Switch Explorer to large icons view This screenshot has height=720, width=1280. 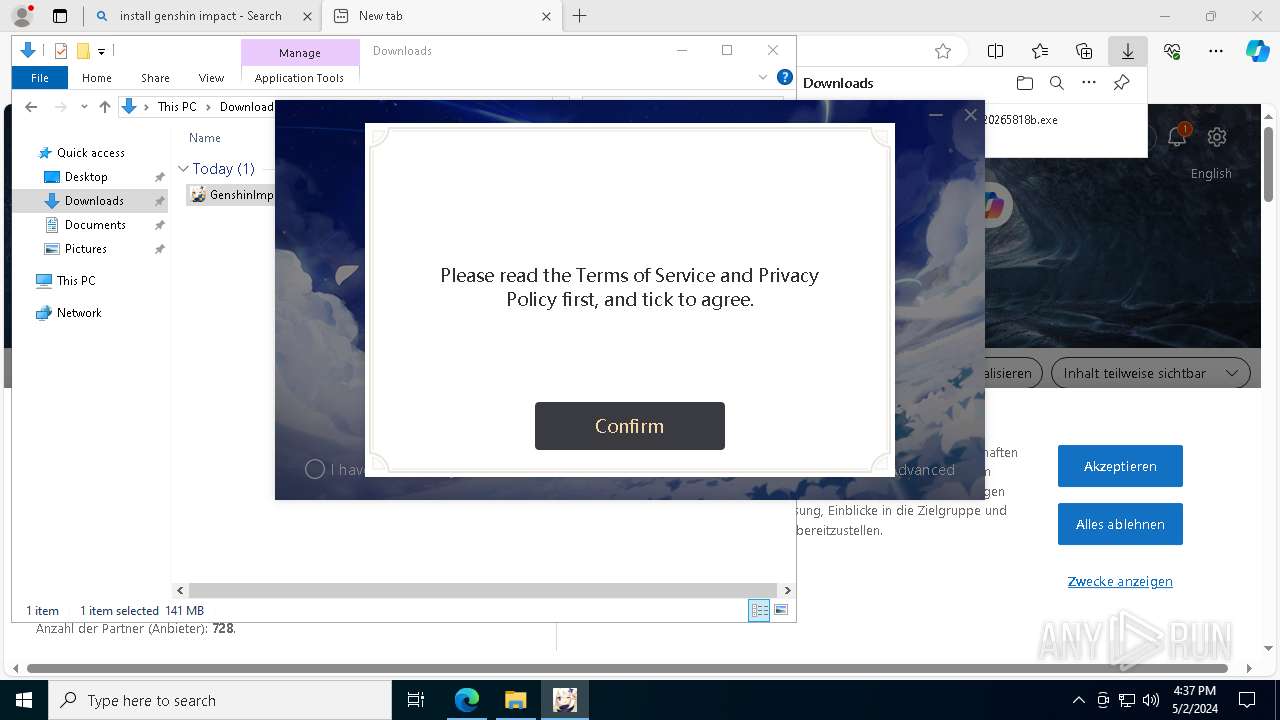(x=781, y=610)
